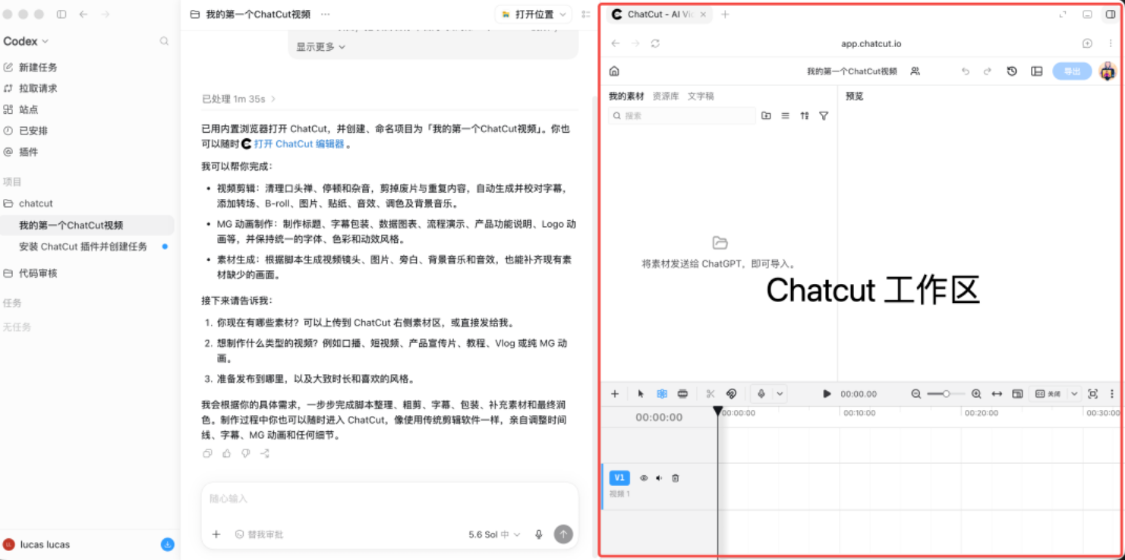Fit timeline to width with double-arrow icon
Screen dimensions: 1125x560
pyautogui.click(x=997, y=394)
